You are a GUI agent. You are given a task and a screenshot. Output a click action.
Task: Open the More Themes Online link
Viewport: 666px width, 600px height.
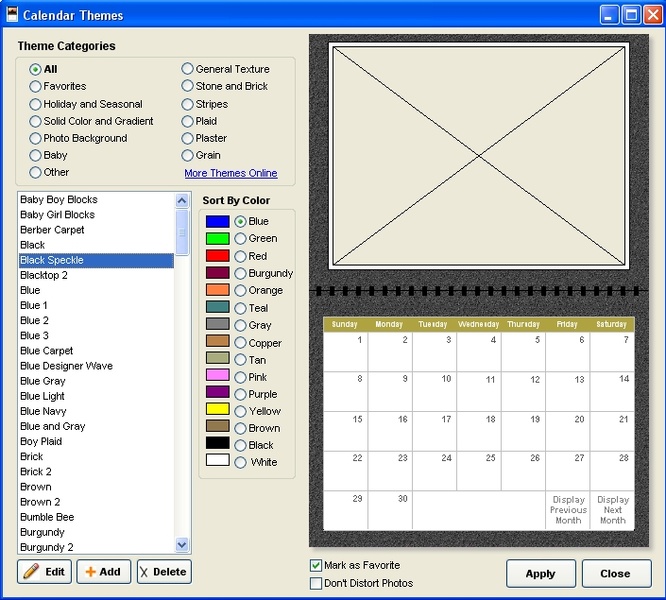pos(231,173)
